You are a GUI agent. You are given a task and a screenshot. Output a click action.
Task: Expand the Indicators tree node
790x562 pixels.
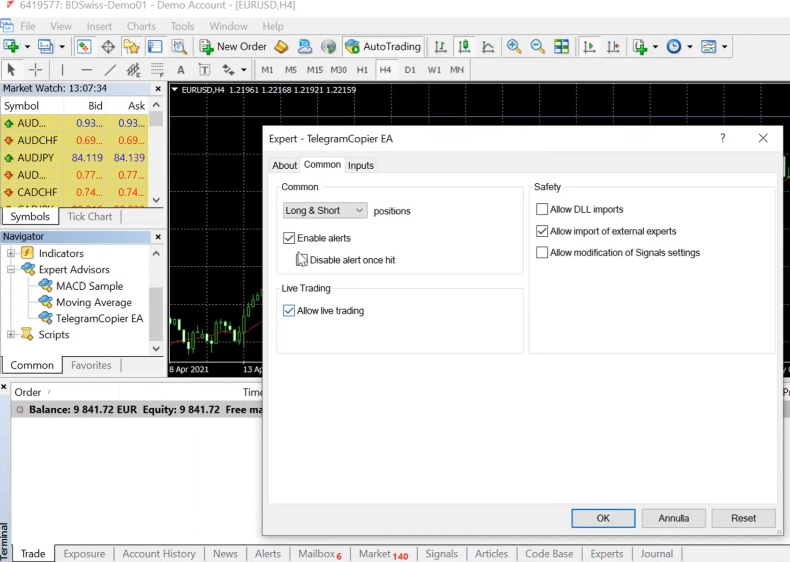(x=11, y=253)
